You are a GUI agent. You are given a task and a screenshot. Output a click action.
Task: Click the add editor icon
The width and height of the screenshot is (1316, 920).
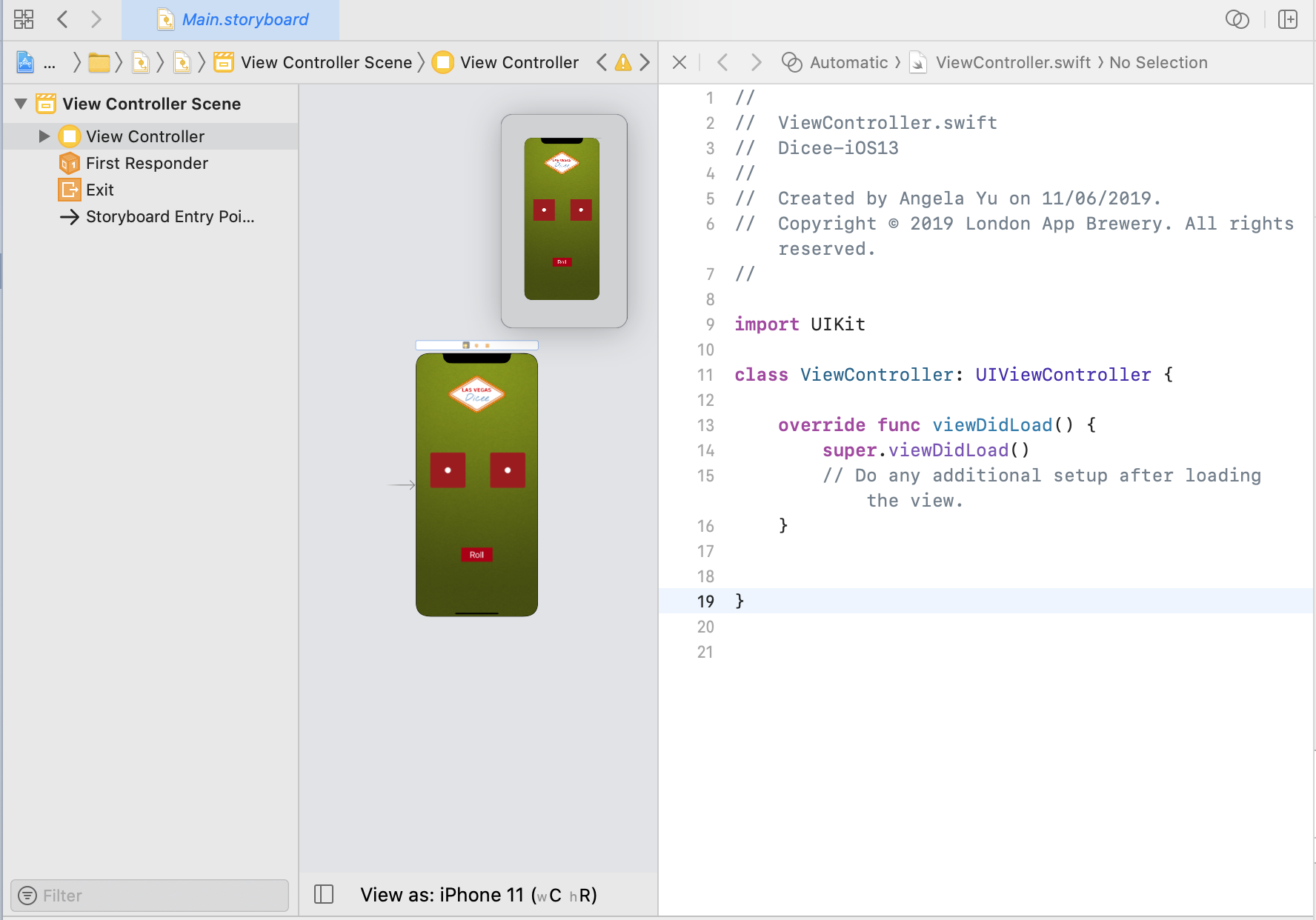click(x=1288, y=19)
